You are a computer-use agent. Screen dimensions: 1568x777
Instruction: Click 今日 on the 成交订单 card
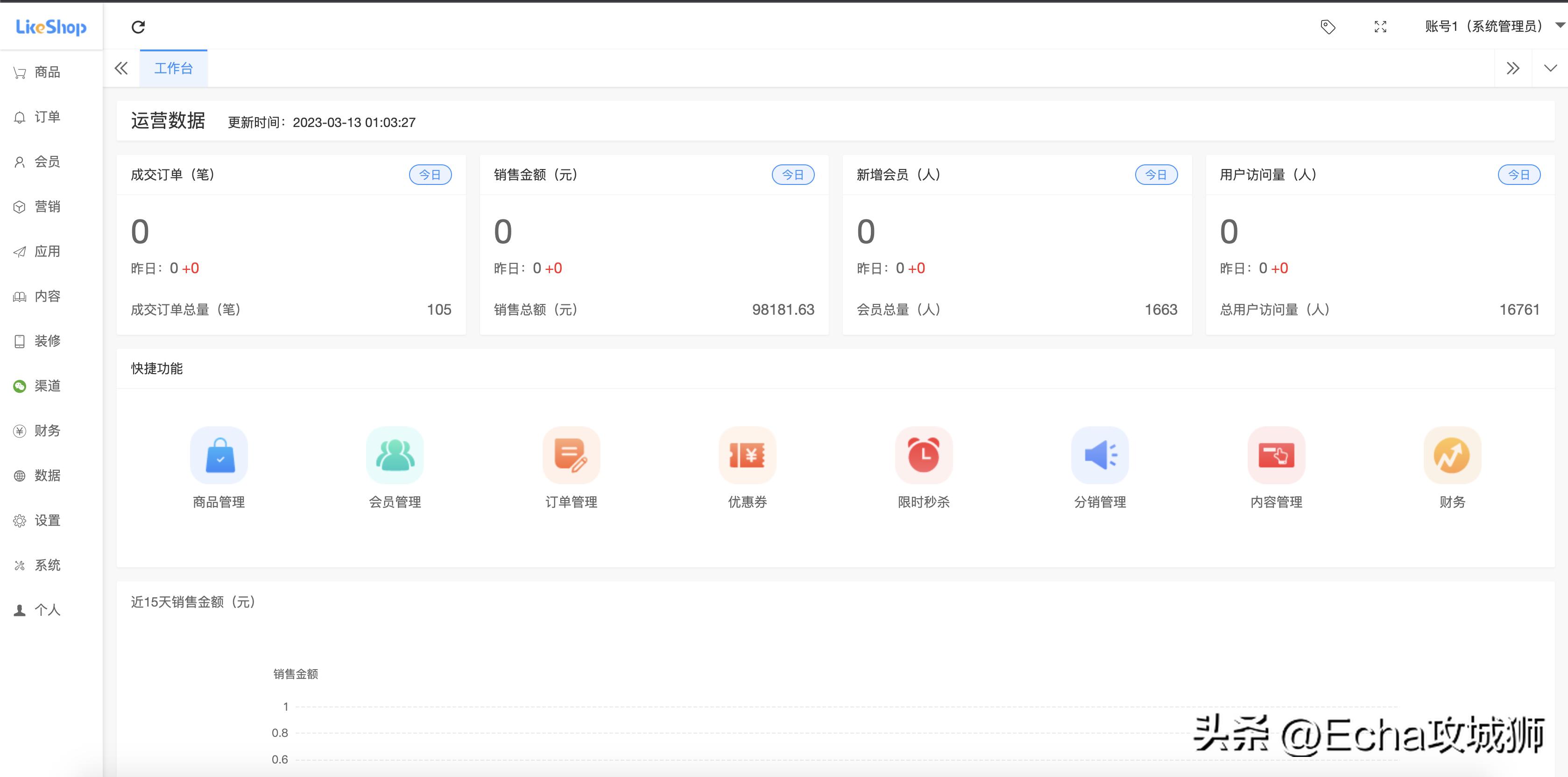431,175
